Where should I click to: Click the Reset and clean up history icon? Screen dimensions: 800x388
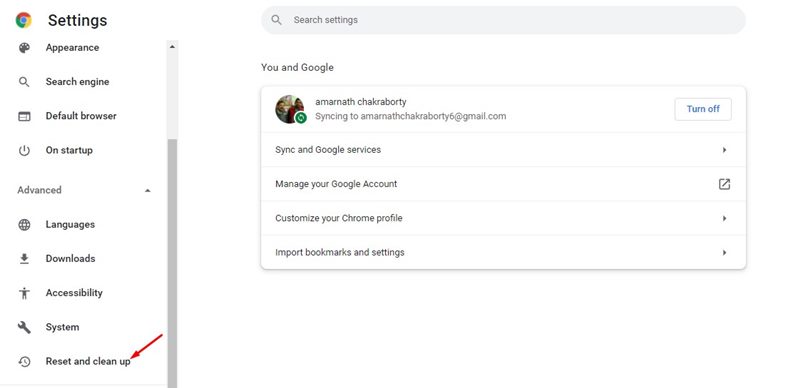[x=24, y=361]
